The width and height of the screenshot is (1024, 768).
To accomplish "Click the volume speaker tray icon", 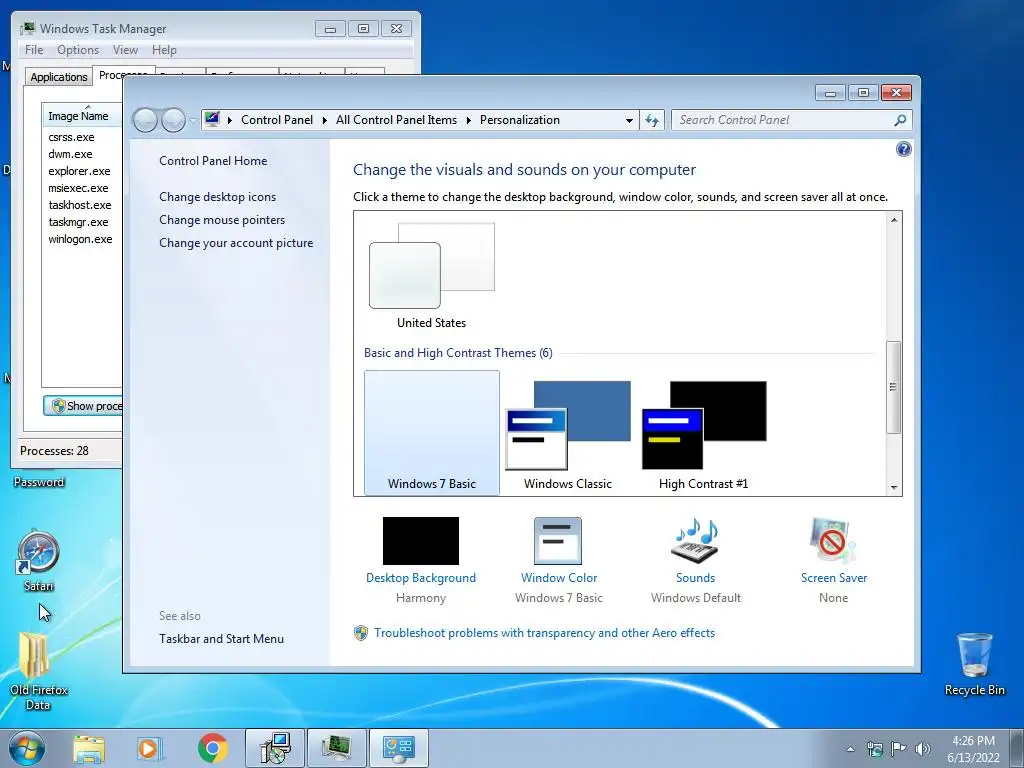I will click(x=923, y=749).
